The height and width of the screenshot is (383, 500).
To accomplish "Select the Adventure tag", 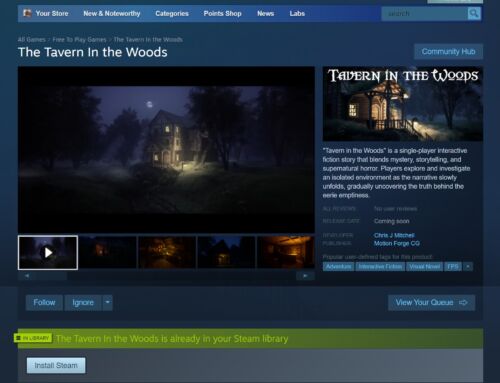I will [x=338, y=266].
